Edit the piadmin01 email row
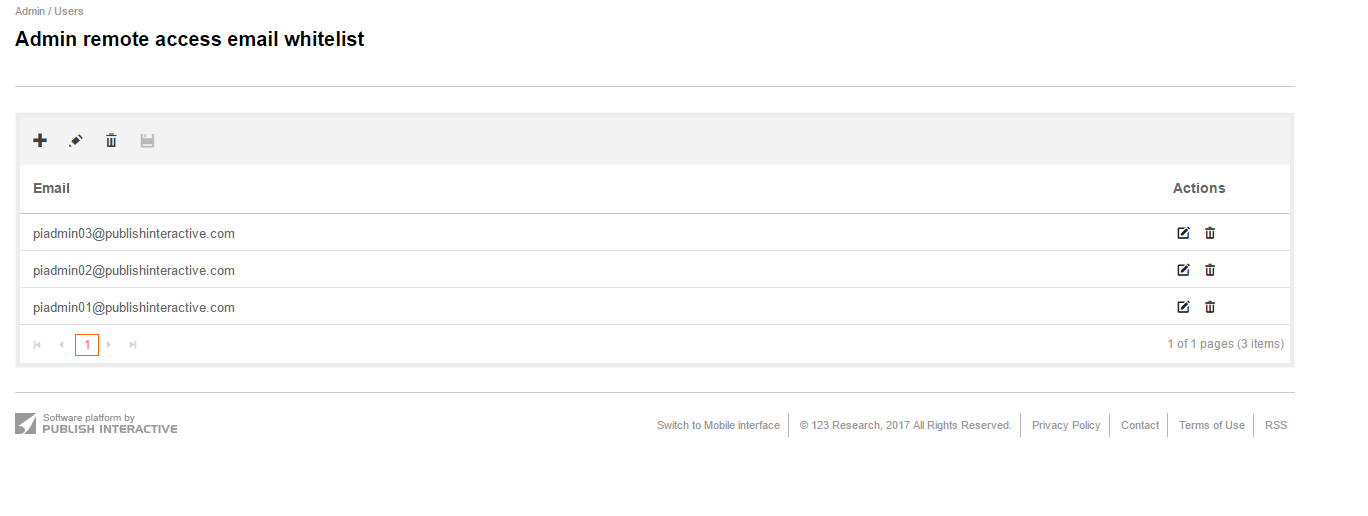Screen dimensions: 1368x516 1183,307
